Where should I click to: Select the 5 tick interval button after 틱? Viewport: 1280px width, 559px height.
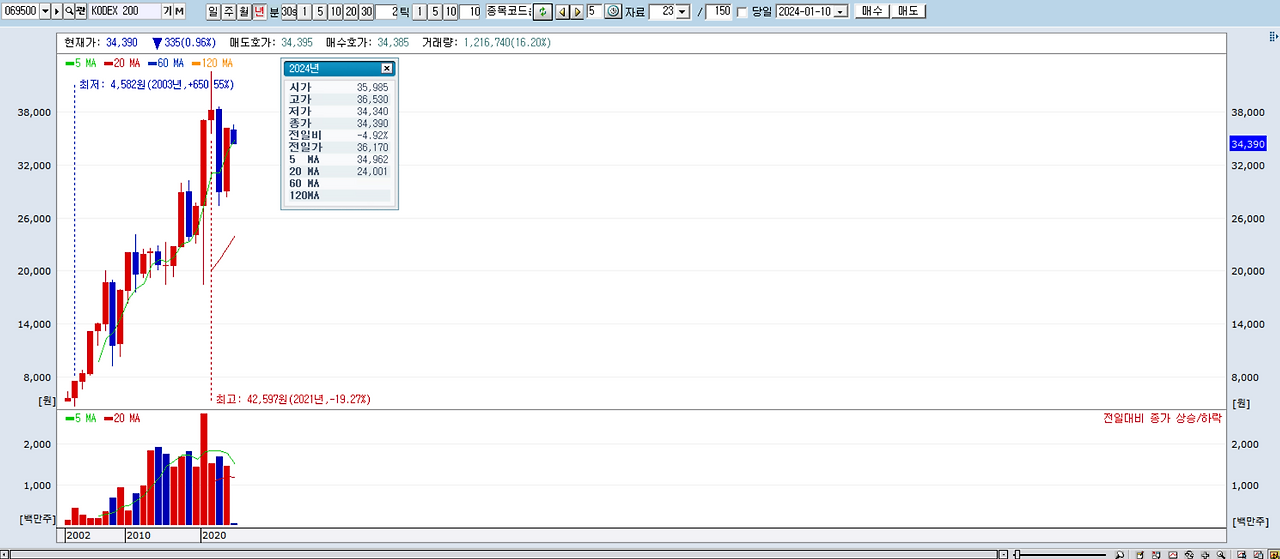[x=435, y=11]
